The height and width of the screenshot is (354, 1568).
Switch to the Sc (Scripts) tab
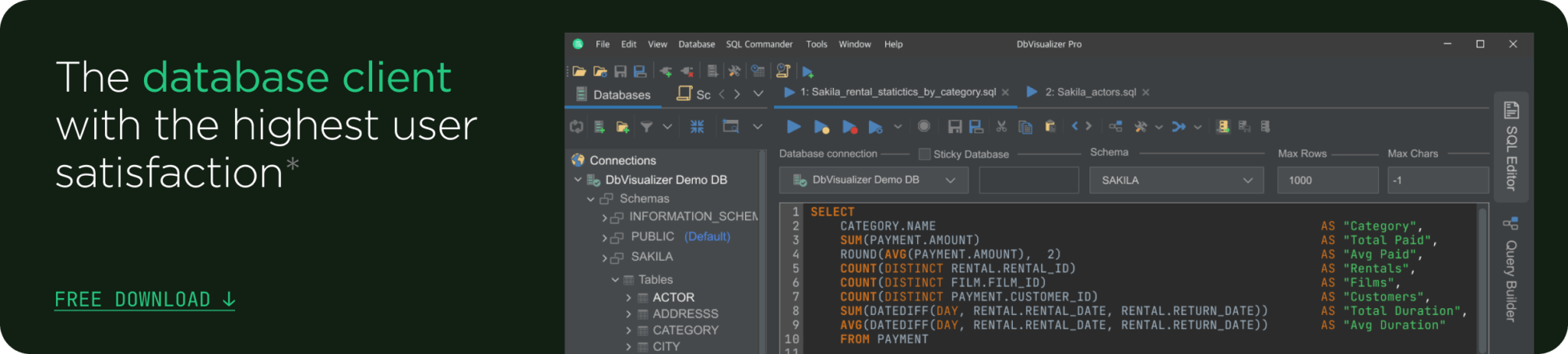point(694,94)
